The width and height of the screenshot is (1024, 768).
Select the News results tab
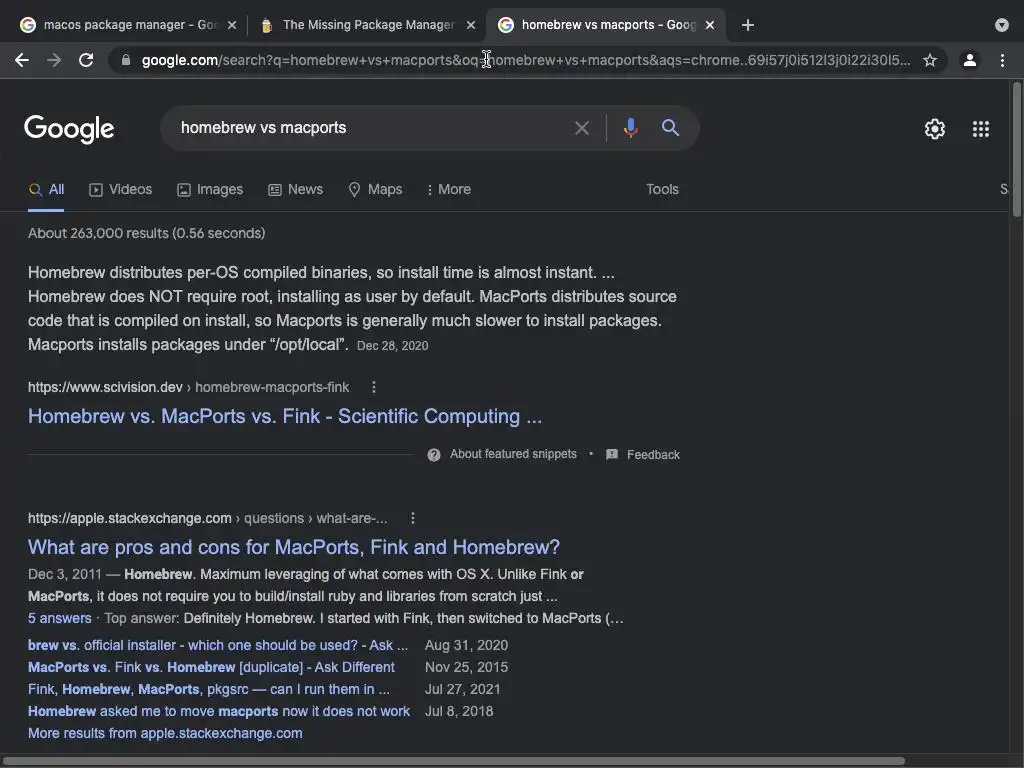click(x=296, y=189)
